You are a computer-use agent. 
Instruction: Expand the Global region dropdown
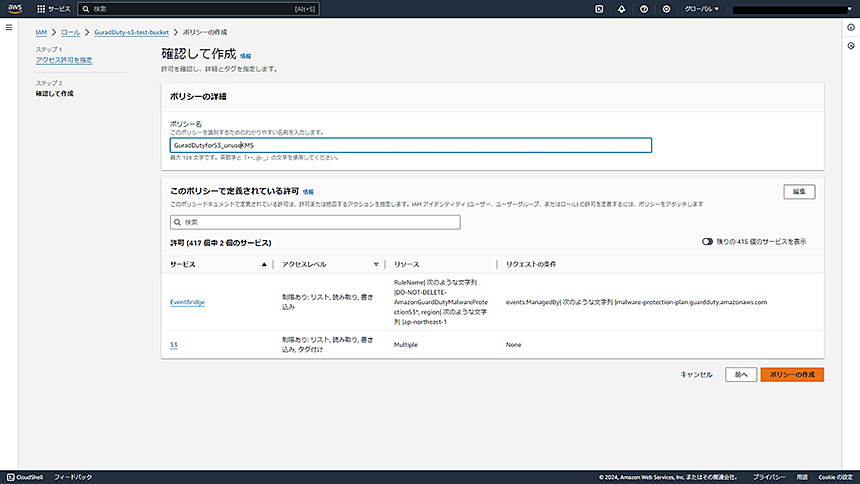[701, 9]
